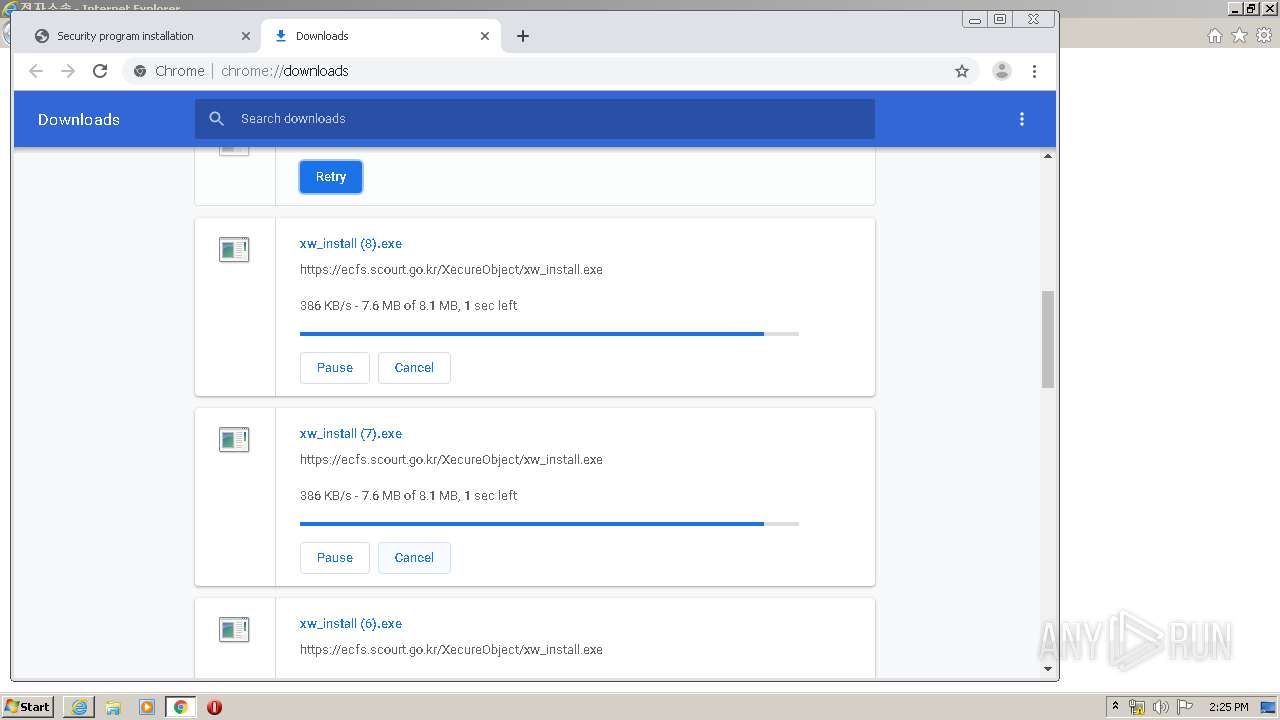The width and height of the screenshot is (1280, 720).
Task: Click the 2:25 PM taskbar clock
Action: (x=1228, y=707)
